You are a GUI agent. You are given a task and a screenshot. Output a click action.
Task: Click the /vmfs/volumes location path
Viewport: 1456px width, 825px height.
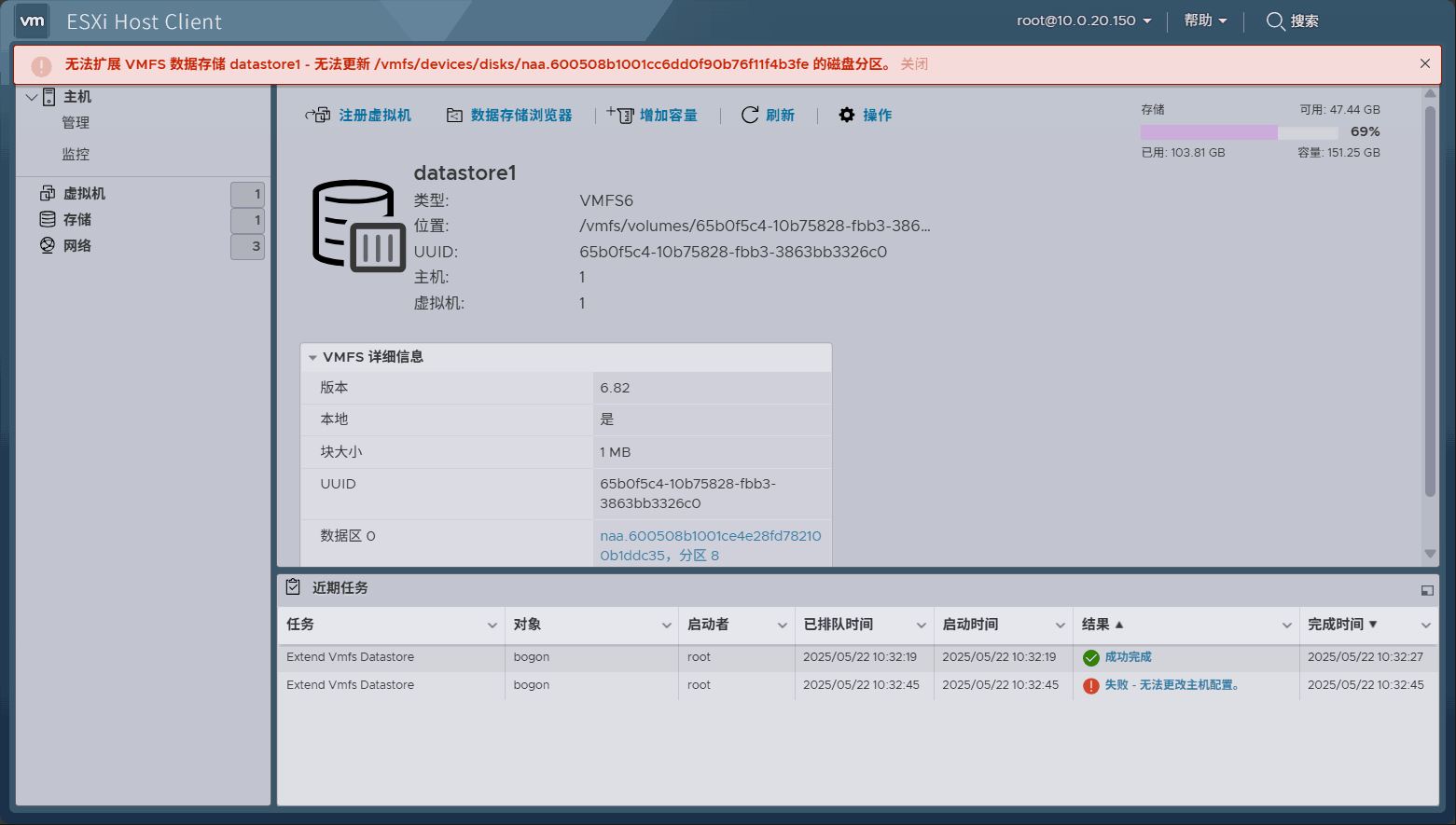coord(755,226)
